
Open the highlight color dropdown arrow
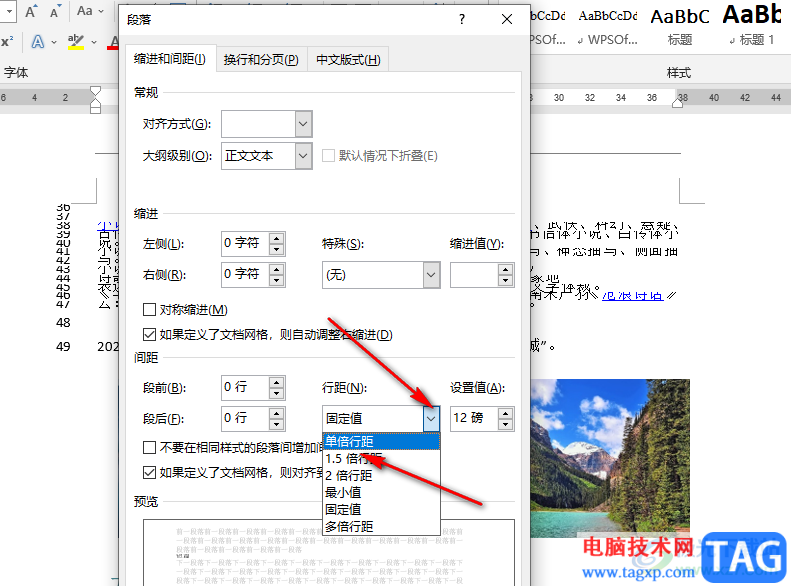[x=94, y=42]
